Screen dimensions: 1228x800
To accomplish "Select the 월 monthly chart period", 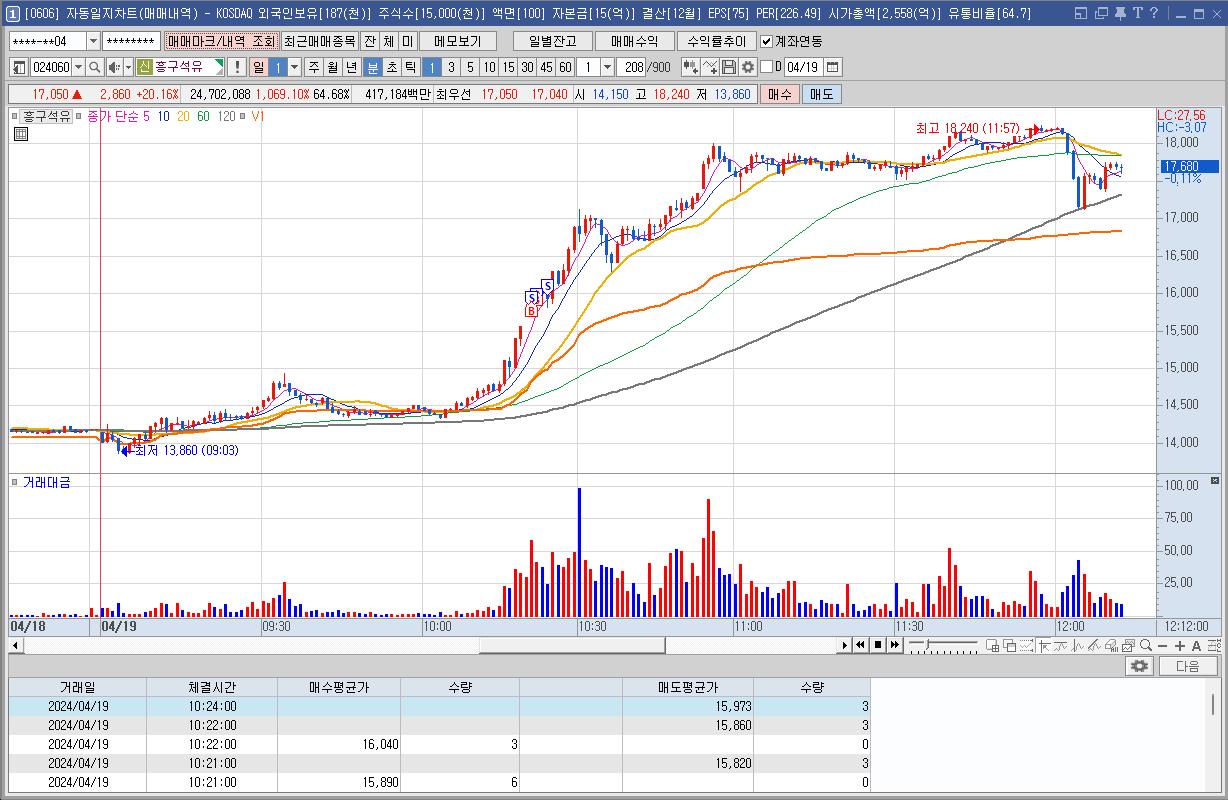I will pos(332,67).
